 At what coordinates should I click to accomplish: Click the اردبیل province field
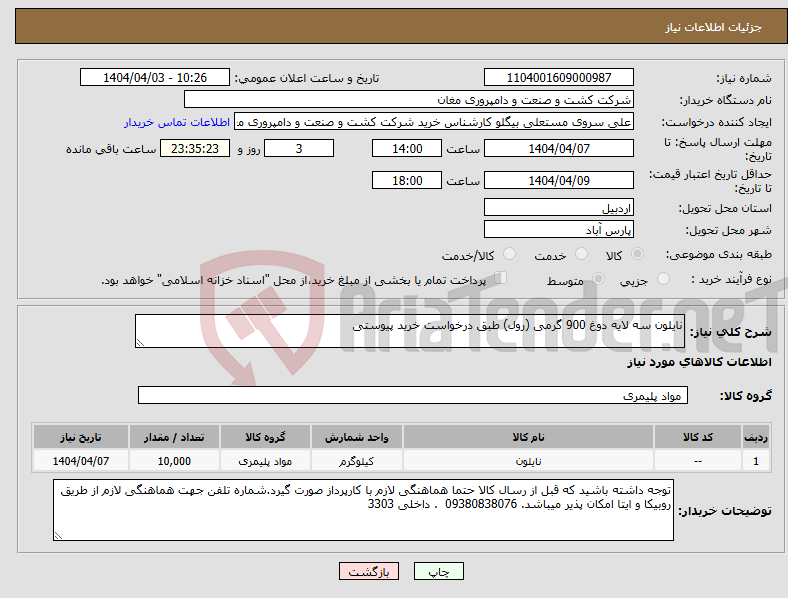(558, 207)
